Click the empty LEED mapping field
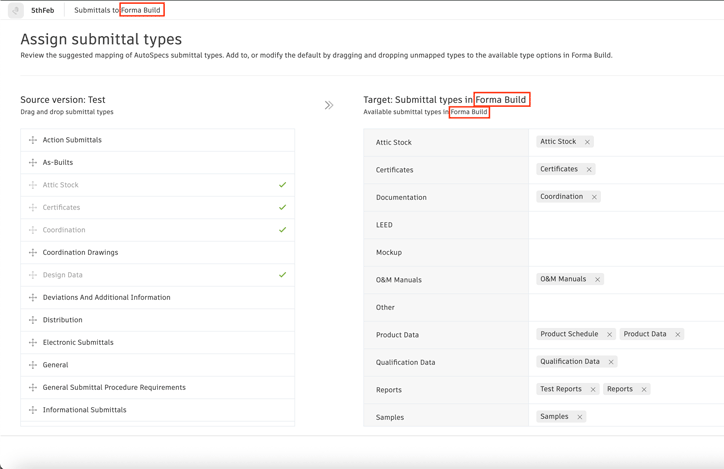 (x=625, y=225)
